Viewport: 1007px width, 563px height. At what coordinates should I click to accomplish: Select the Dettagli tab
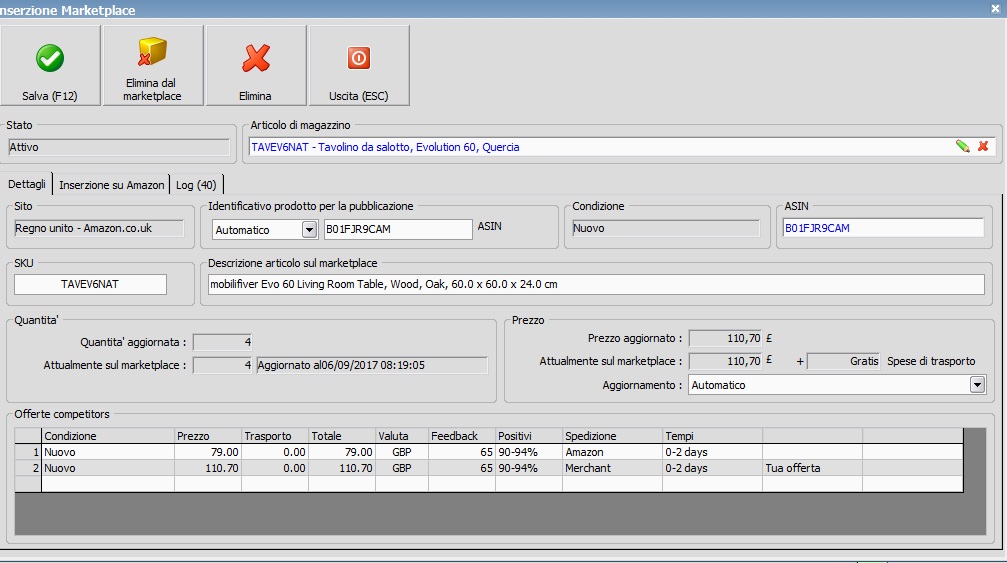pos(27,184)
